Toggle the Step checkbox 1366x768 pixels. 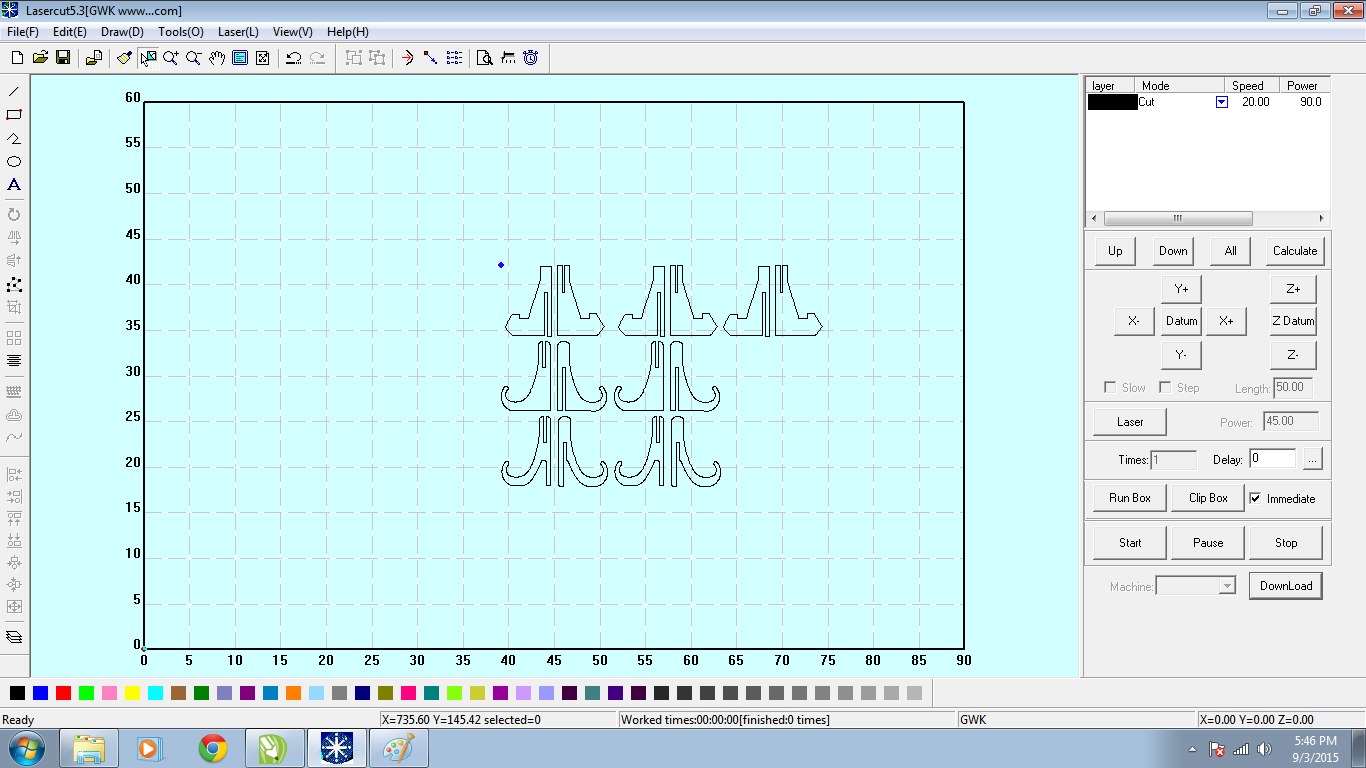[x=1165, y=387]
